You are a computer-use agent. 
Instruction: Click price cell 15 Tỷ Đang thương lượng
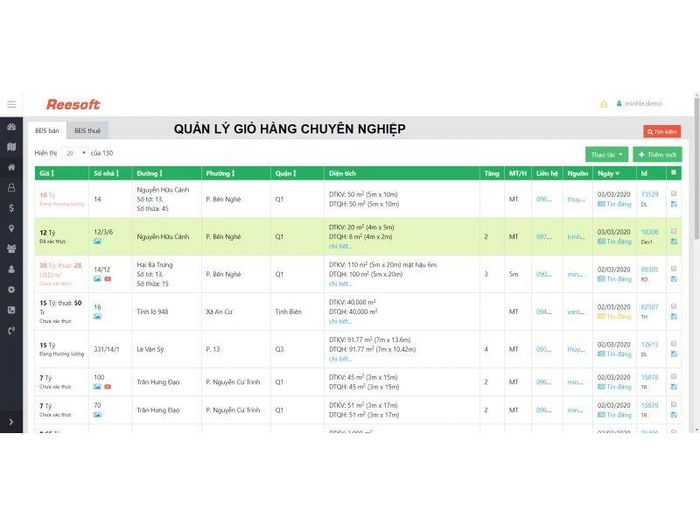coord(62,349)
